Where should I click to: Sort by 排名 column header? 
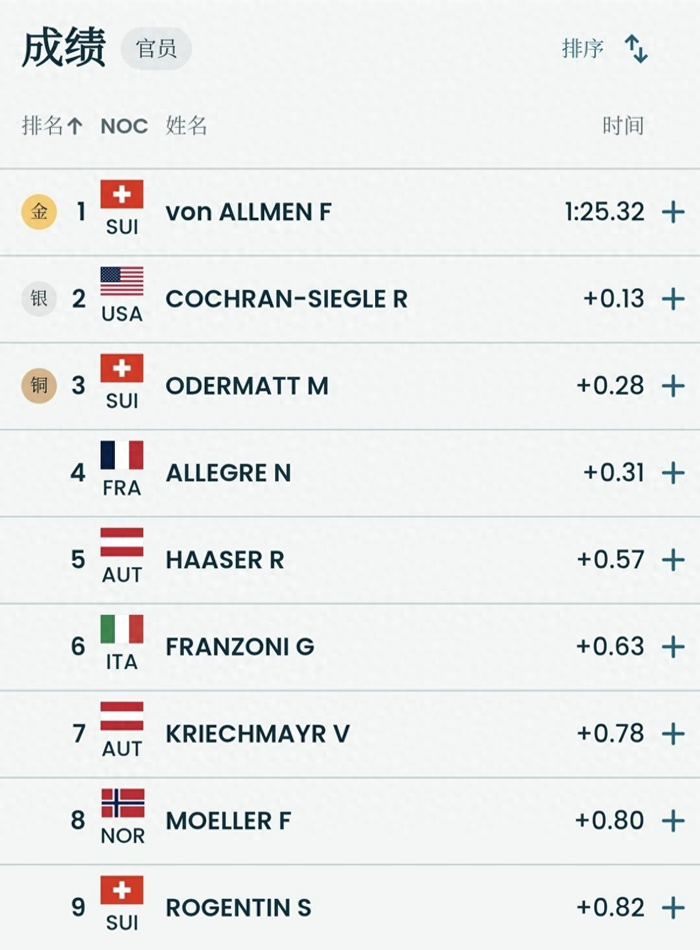point(52,126)
